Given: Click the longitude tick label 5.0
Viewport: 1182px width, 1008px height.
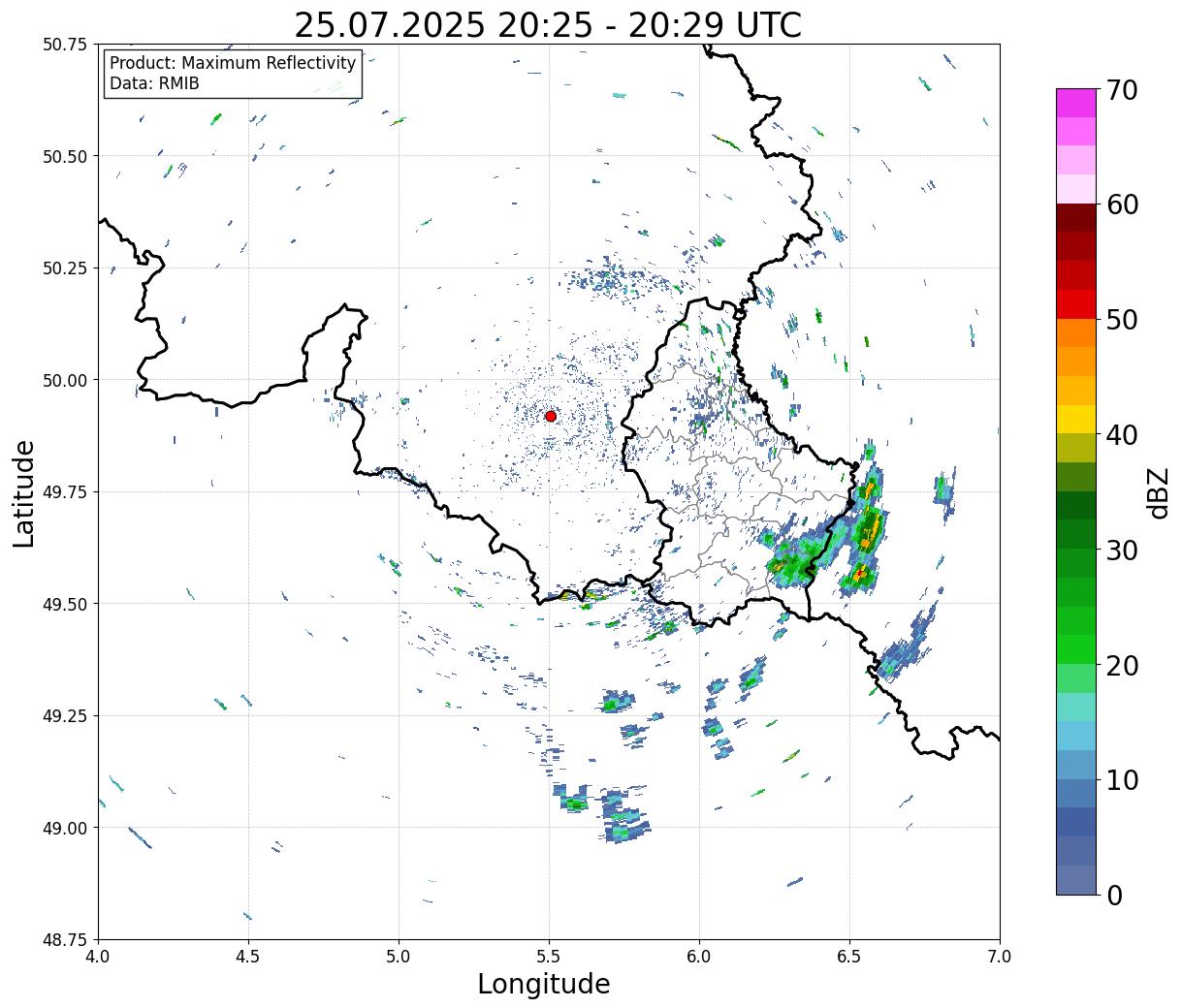Looking at the screenshot, I should click(x=399, y=957).
